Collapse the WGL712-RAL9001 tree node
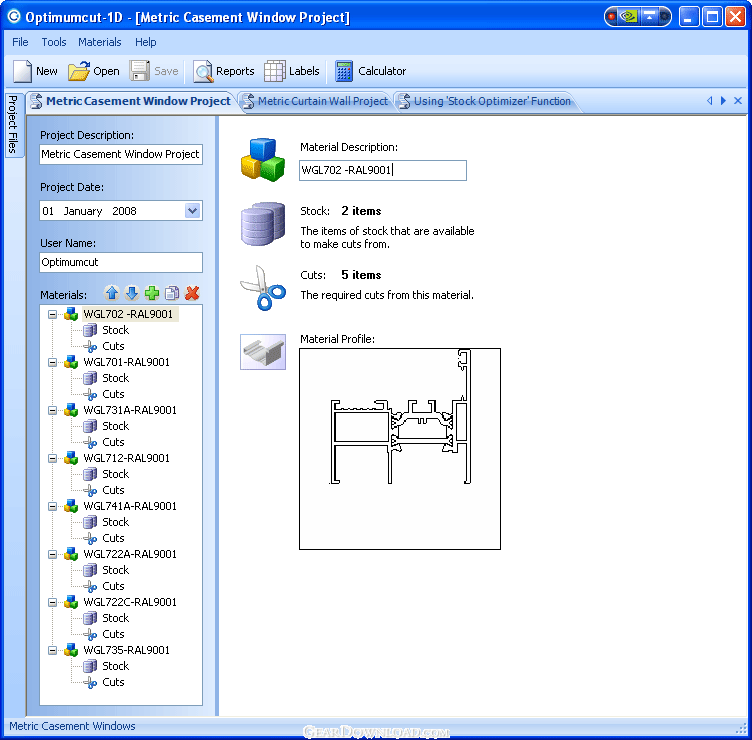This screenshot has width=752, height=740. (52, 458)
